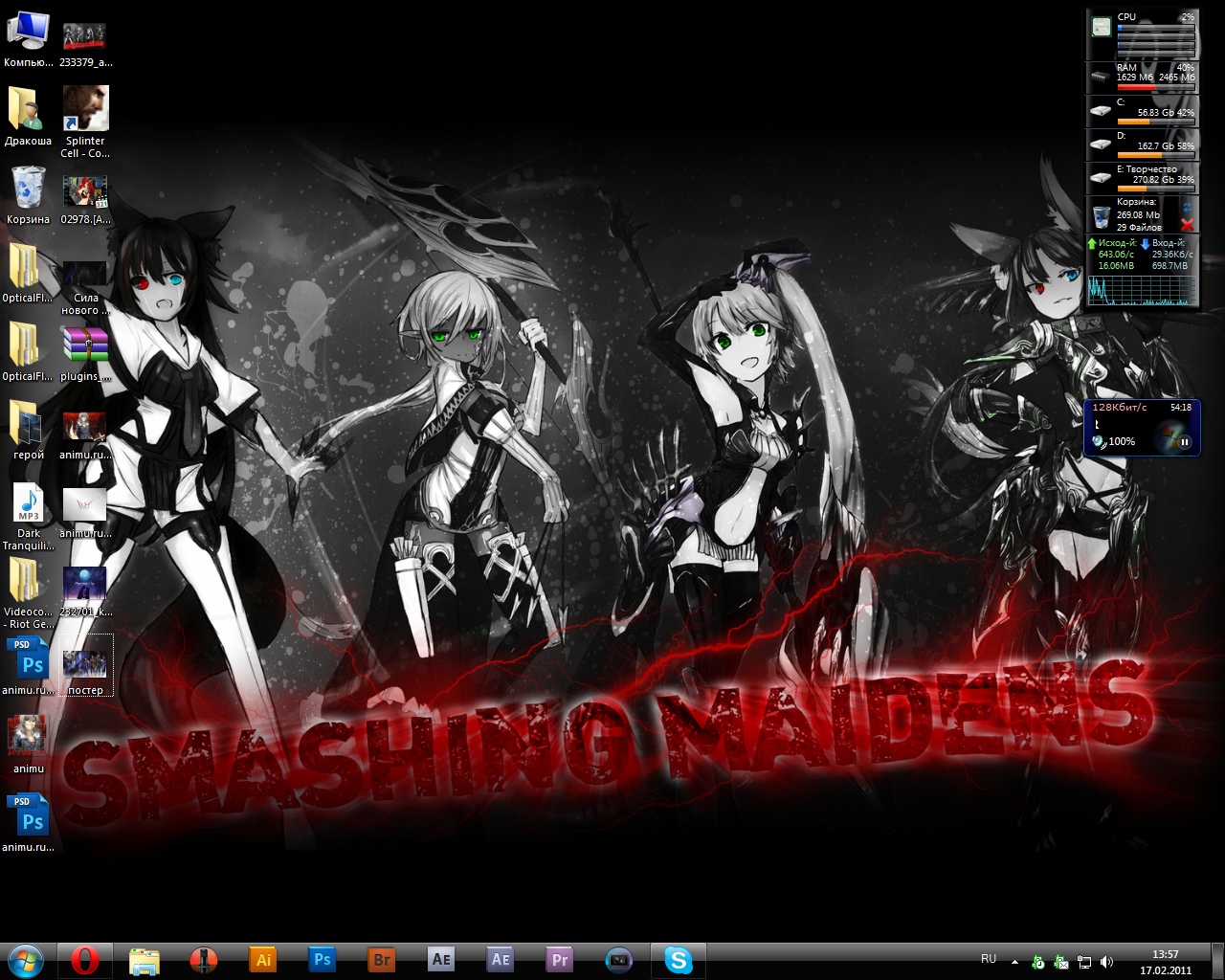1225x980 pixels.
Task: Click the CPU chip gadget icon
Action: (1102, 27)
